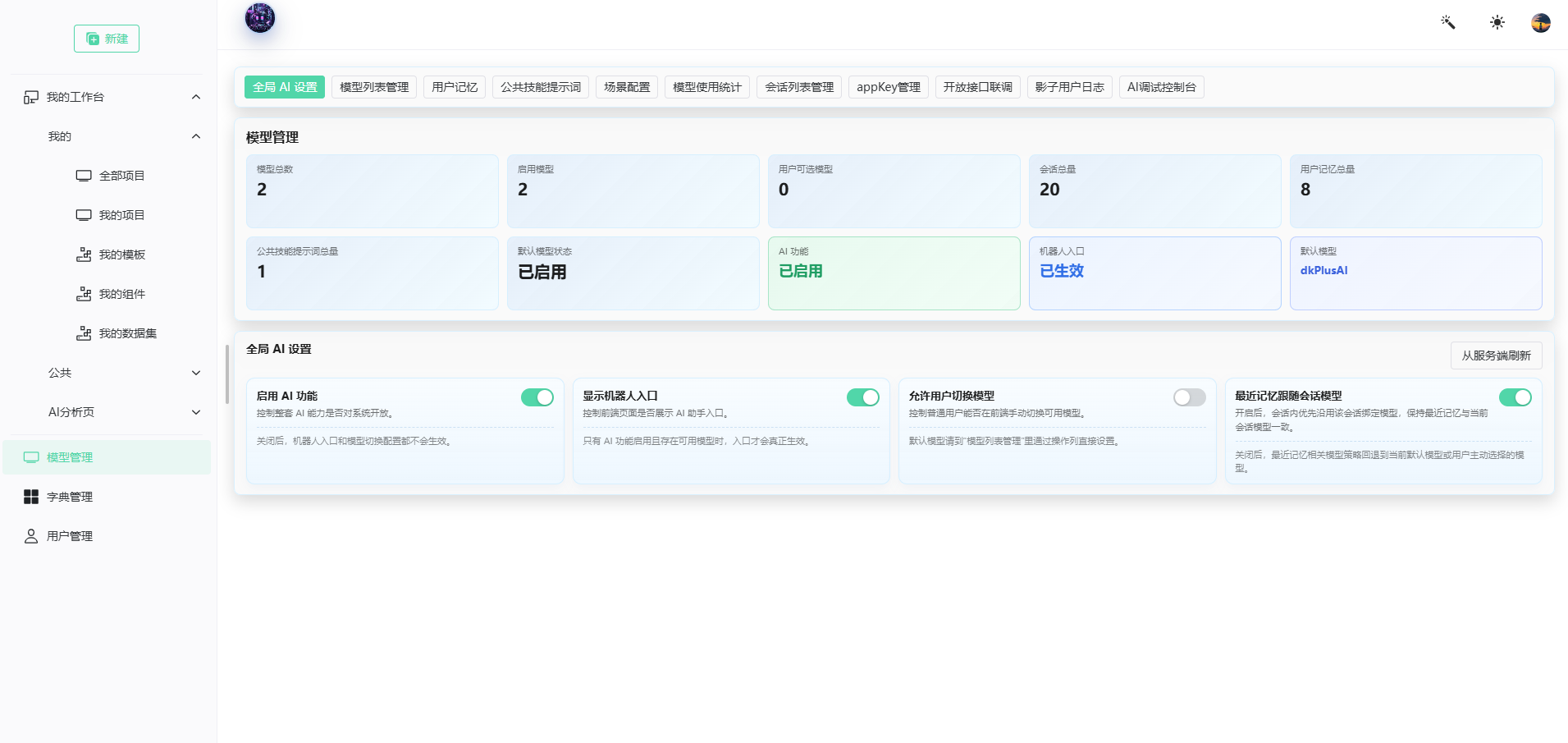Click the monitor icon beside 我的项目
Viewport: 1568px width, 743px height.
[84, 215]
